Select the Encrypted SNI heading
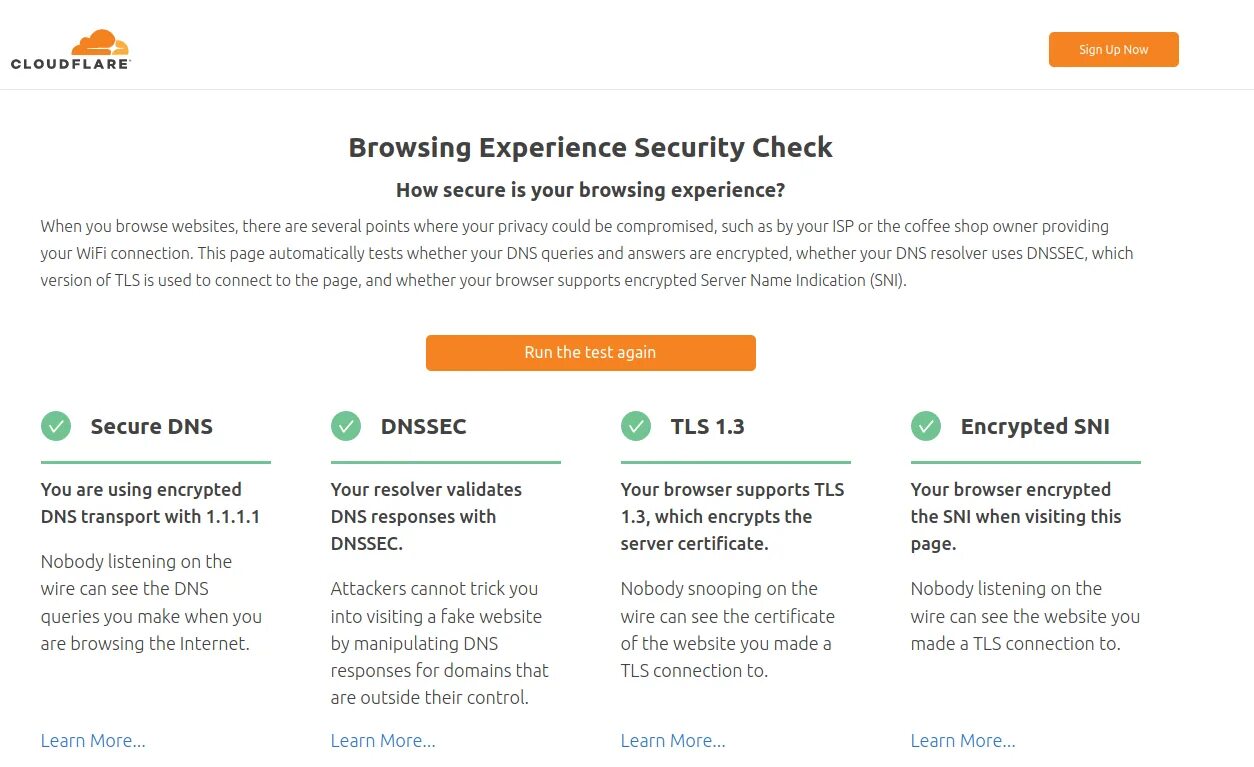This screenshot has width=1254, height=767. point(1035,427)
